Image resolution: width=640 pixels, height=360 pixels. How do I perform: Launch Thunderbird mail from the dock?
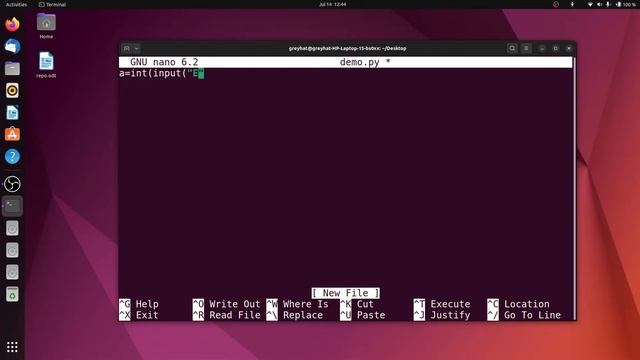(x=12, y=46)
